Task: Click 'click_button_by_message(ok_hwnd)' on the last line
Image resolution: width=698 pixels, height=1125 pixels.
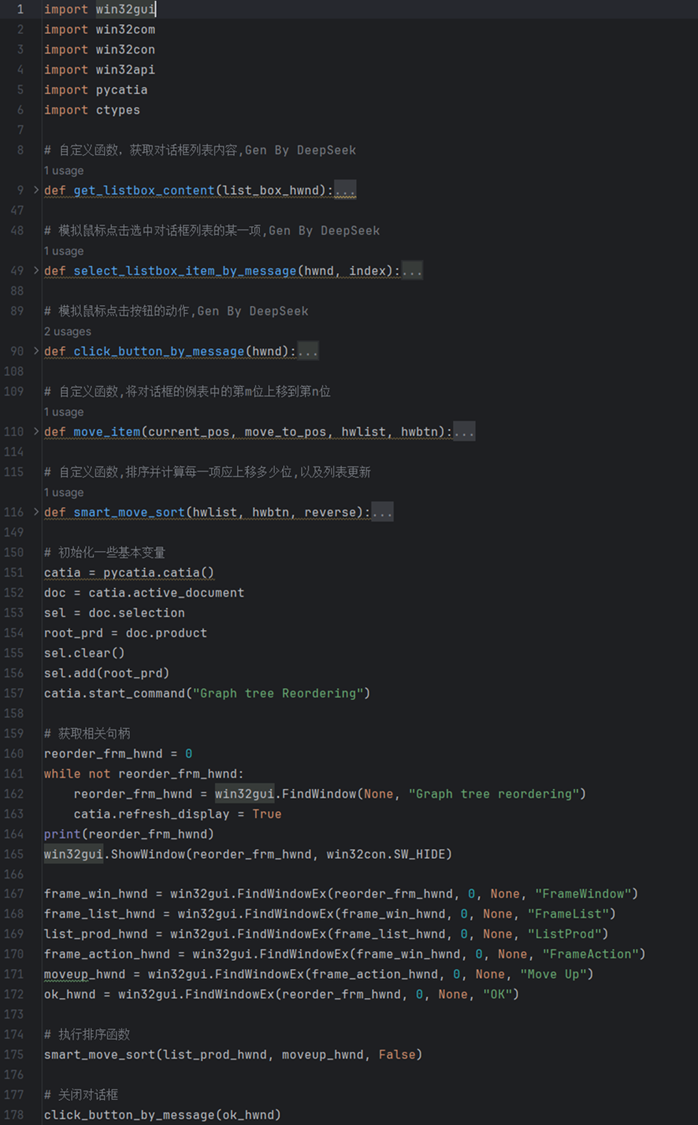Action: coord(163,1114)
